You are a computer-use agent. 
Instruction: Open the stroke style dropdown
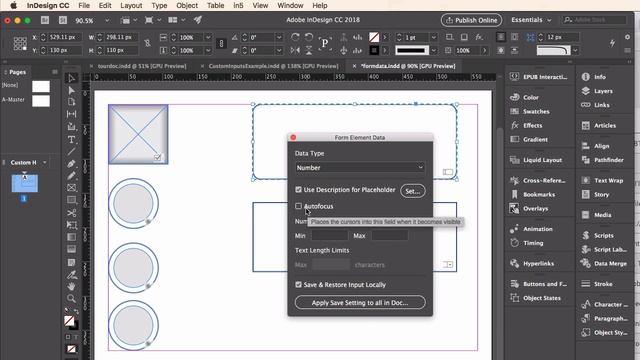(x=434, y=51)
